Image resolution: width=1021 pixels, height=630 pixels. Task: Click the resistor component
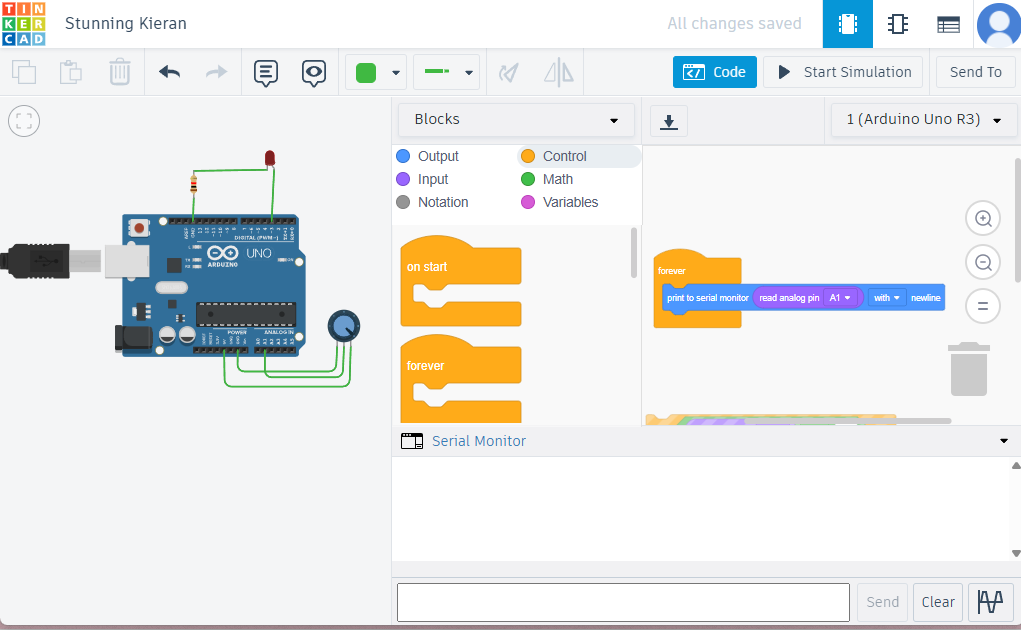193,185
